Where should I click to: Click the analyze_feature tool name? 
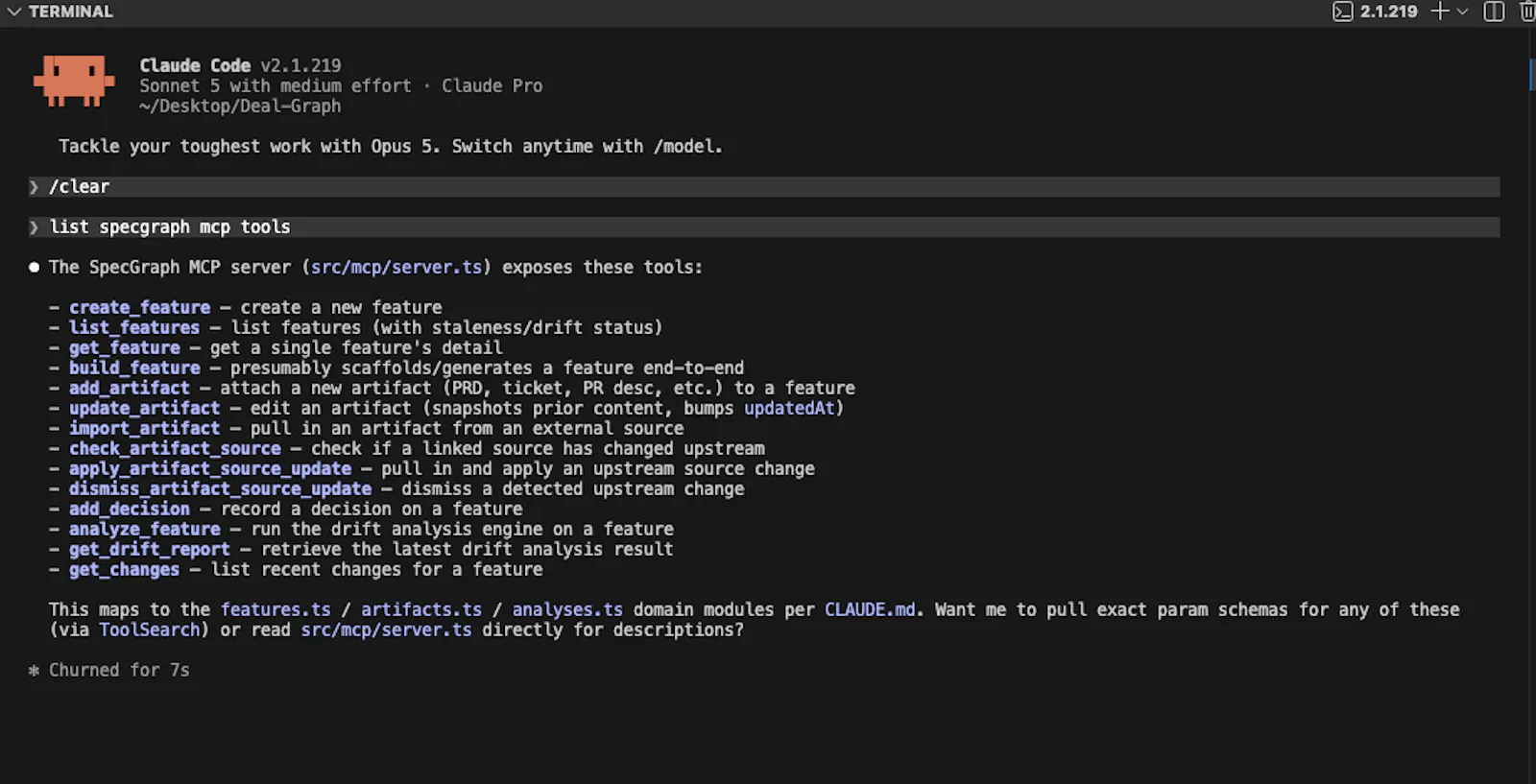coord(144,529)
